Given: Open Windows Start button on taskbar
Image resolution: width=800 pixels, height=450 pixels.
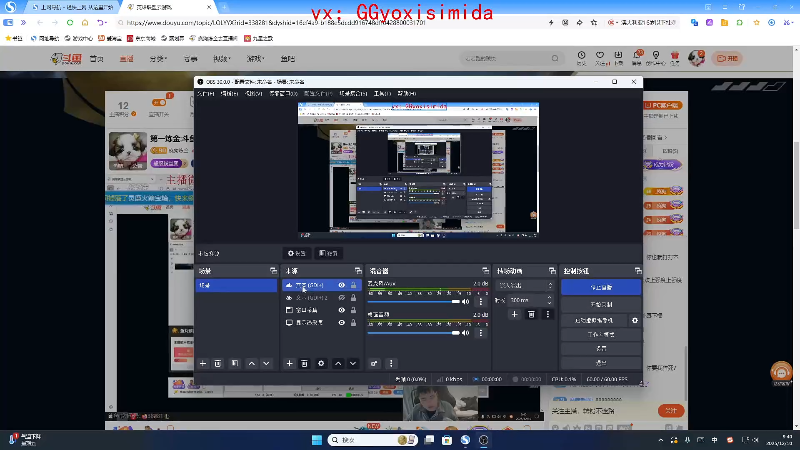Looking at the screenshot, I should (316, 440).
